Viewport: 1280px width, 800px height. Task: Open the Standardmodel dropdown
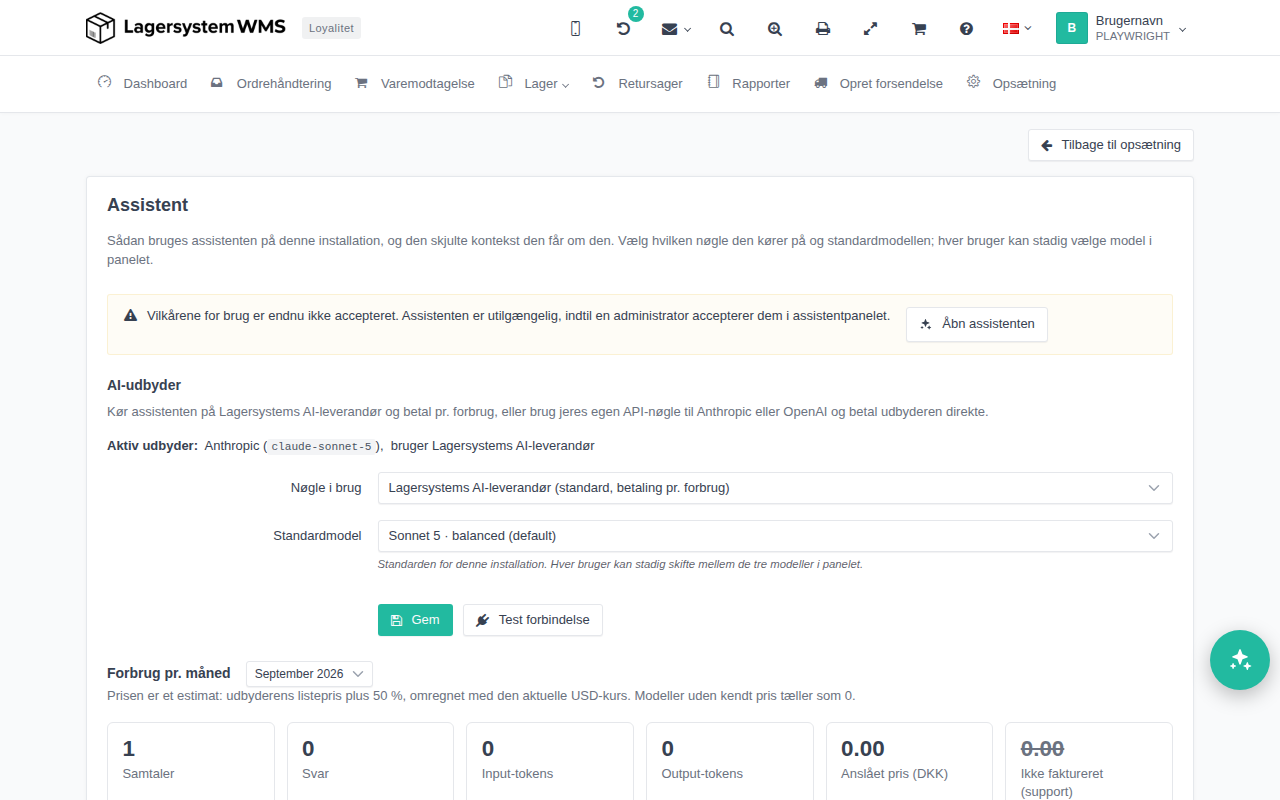point(775,536)
